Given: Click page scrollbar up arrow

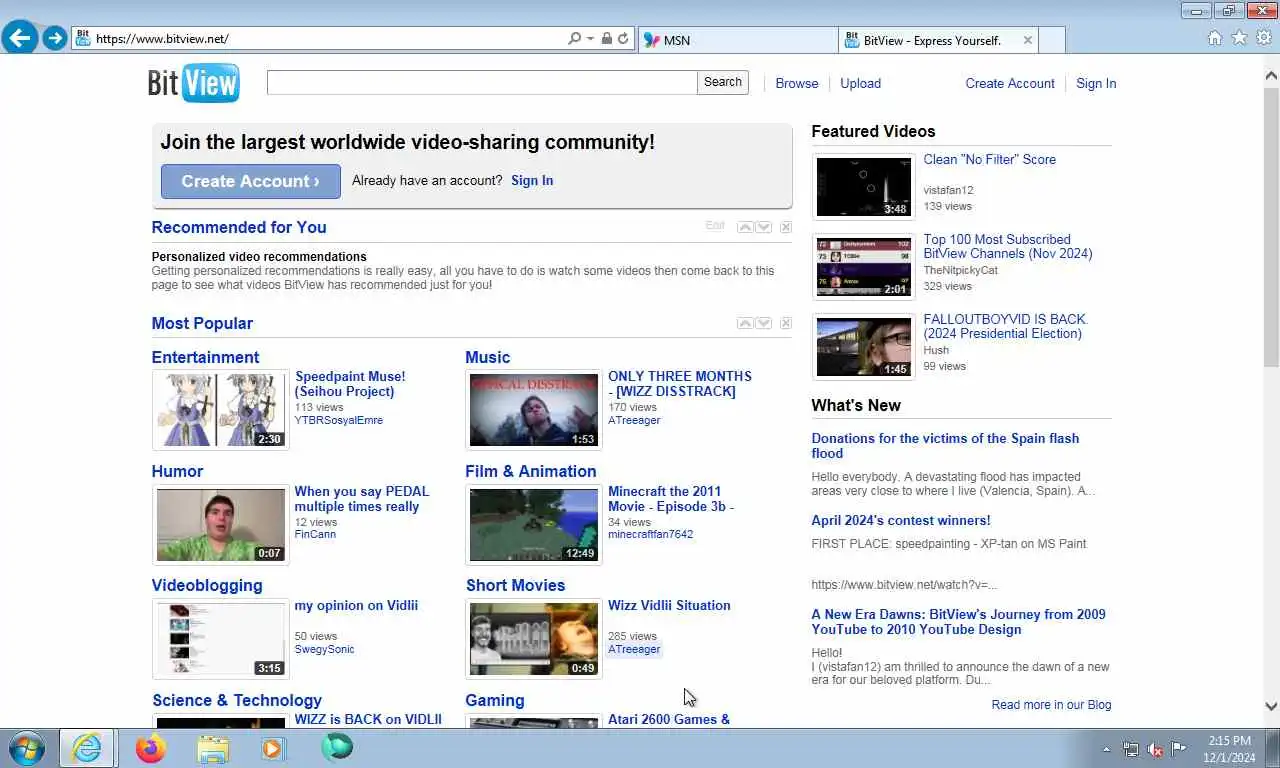Looking at the screenshot, I should coord(1272,74).
